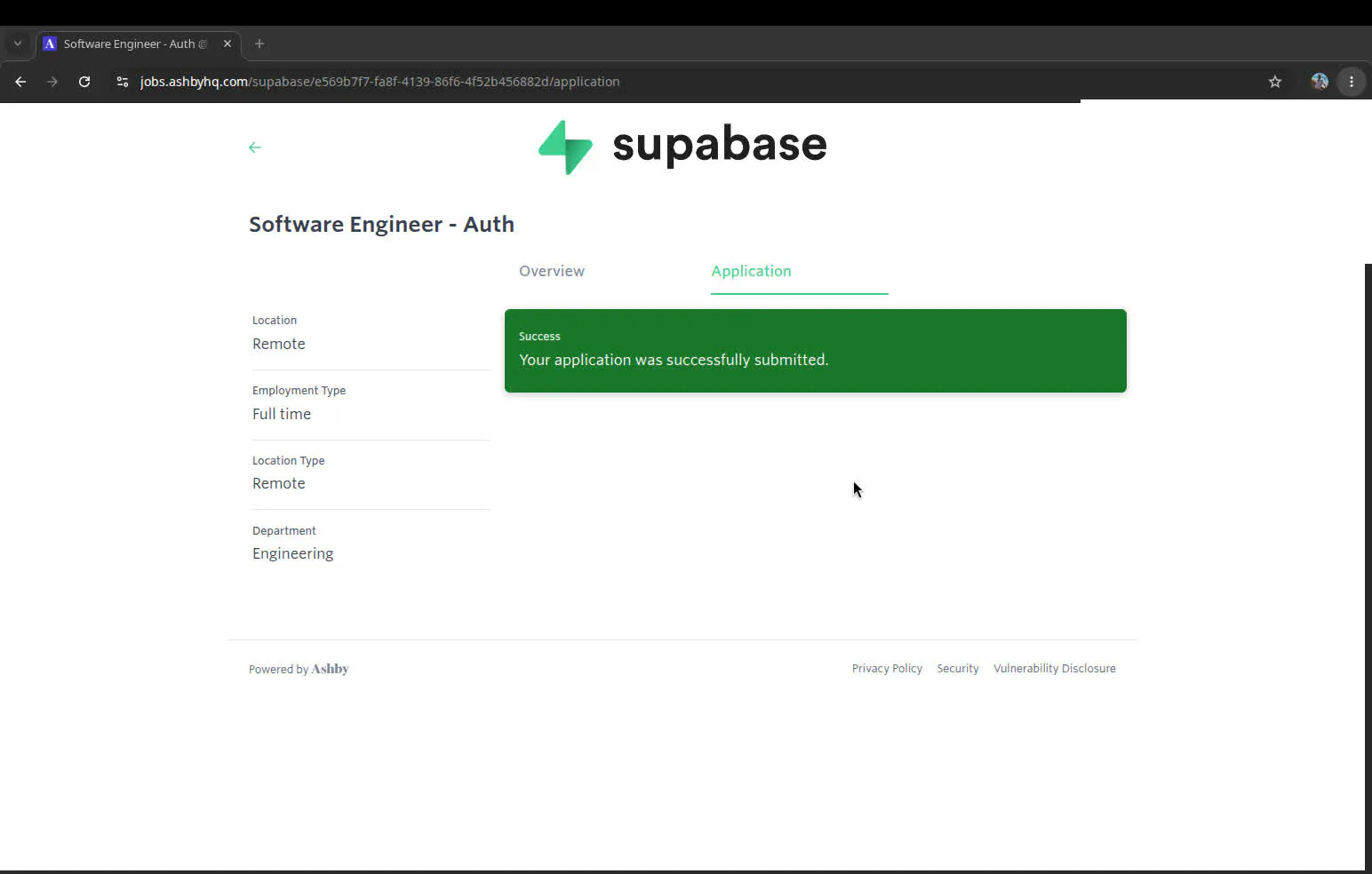
Task: Click the green back arrow on the page
Action: point(255,147)
